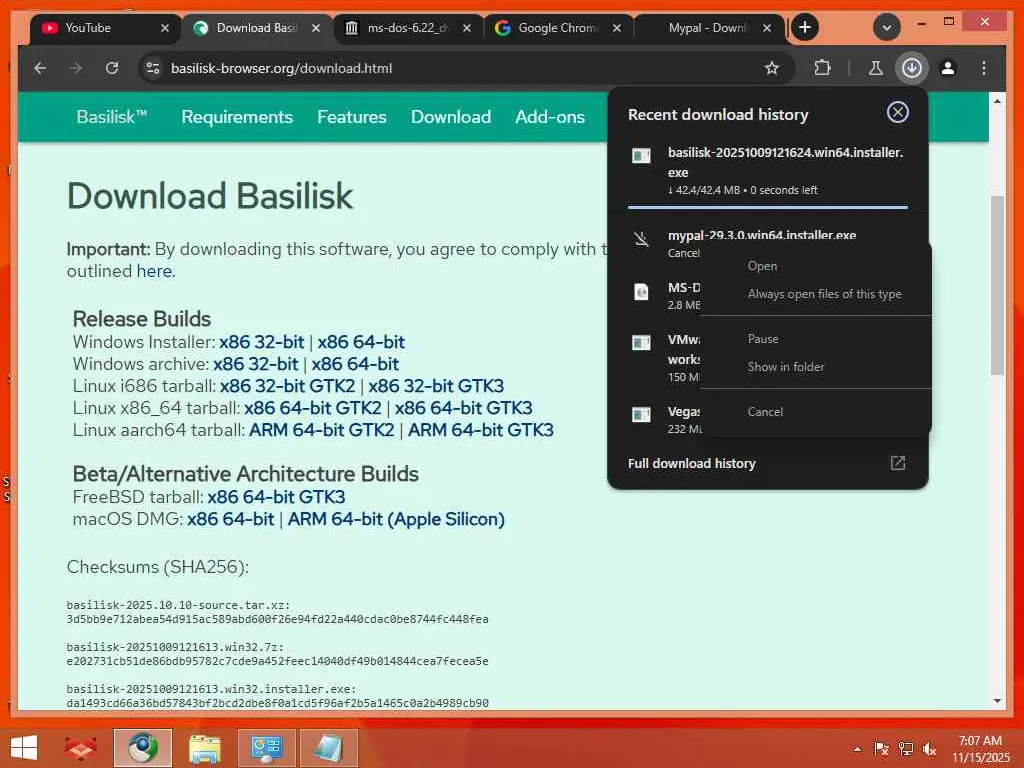
Task: Switch to the Mypal Download tab
Action: tap(708, 28)
